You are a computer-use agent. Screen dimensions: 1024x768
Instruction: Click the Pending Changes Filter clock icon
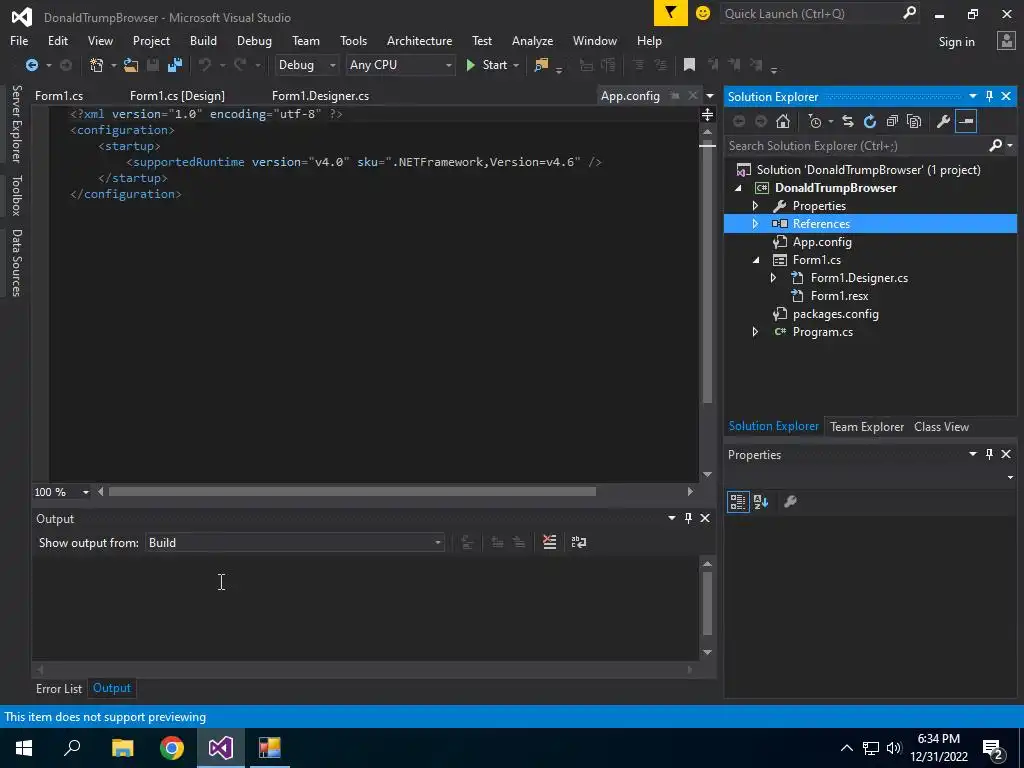click(814, 121)
